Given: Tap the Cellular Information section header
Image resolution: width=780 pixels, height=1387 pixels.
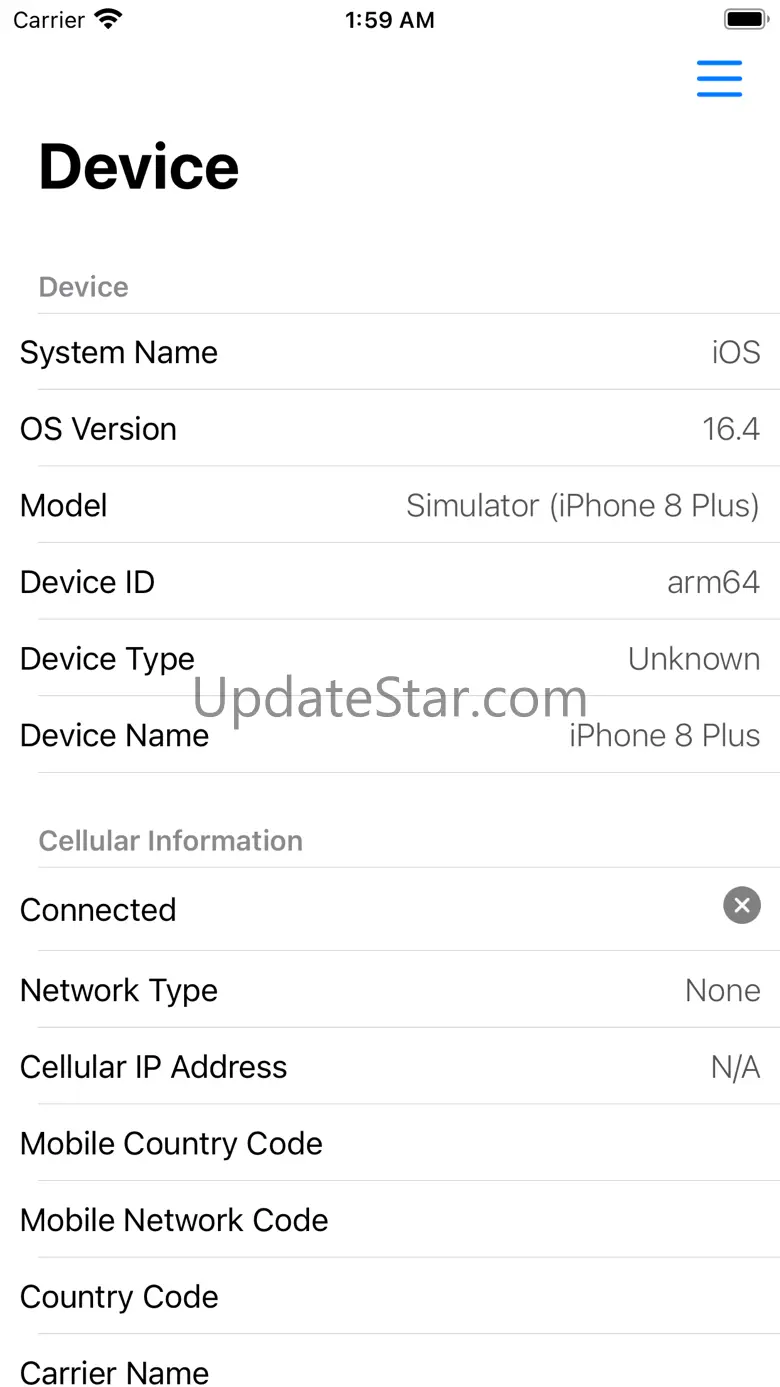Looking at the screenshot, I should tap(171, 841).
